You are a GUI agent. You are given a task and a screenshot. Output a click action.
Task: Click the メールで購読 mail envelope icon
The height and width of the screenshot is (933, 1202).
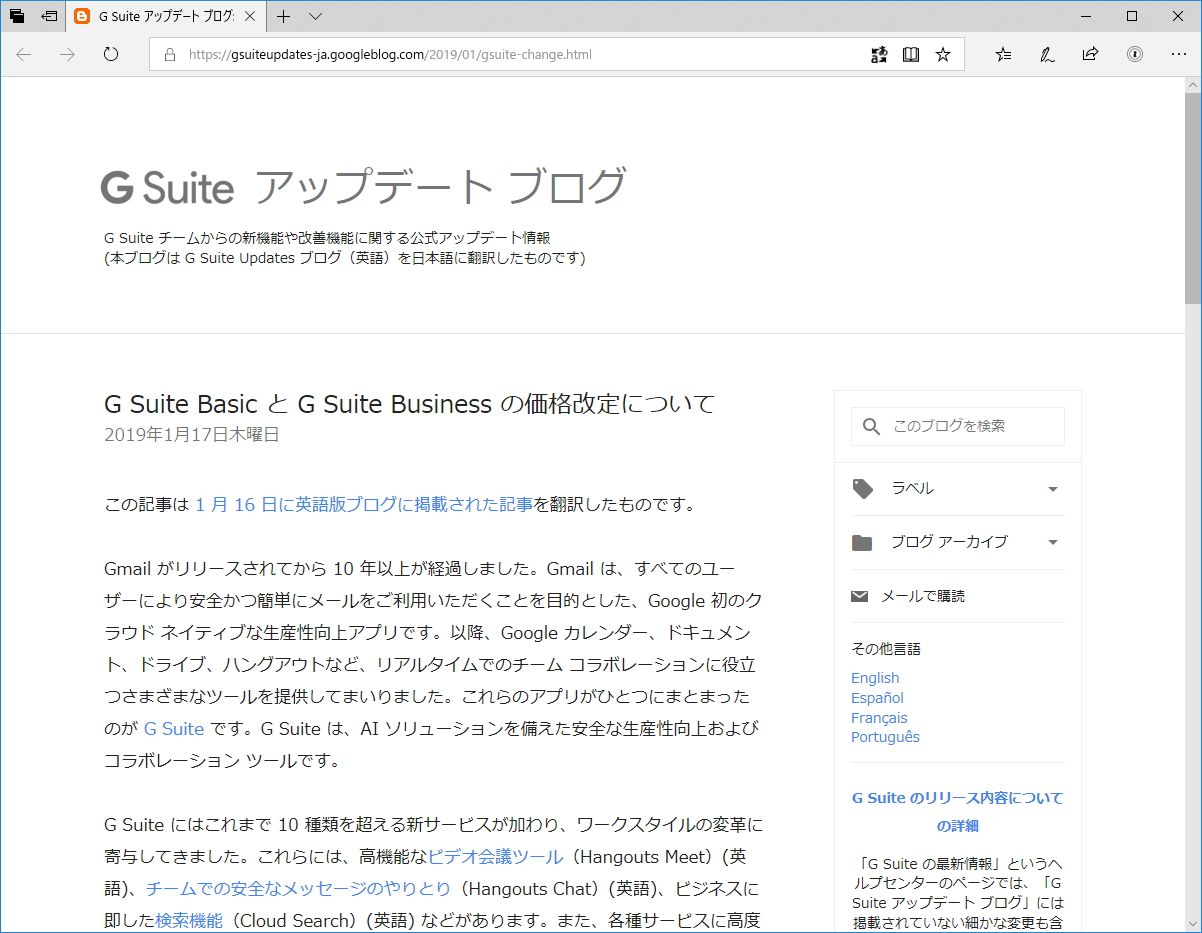[x=860, y=595]
